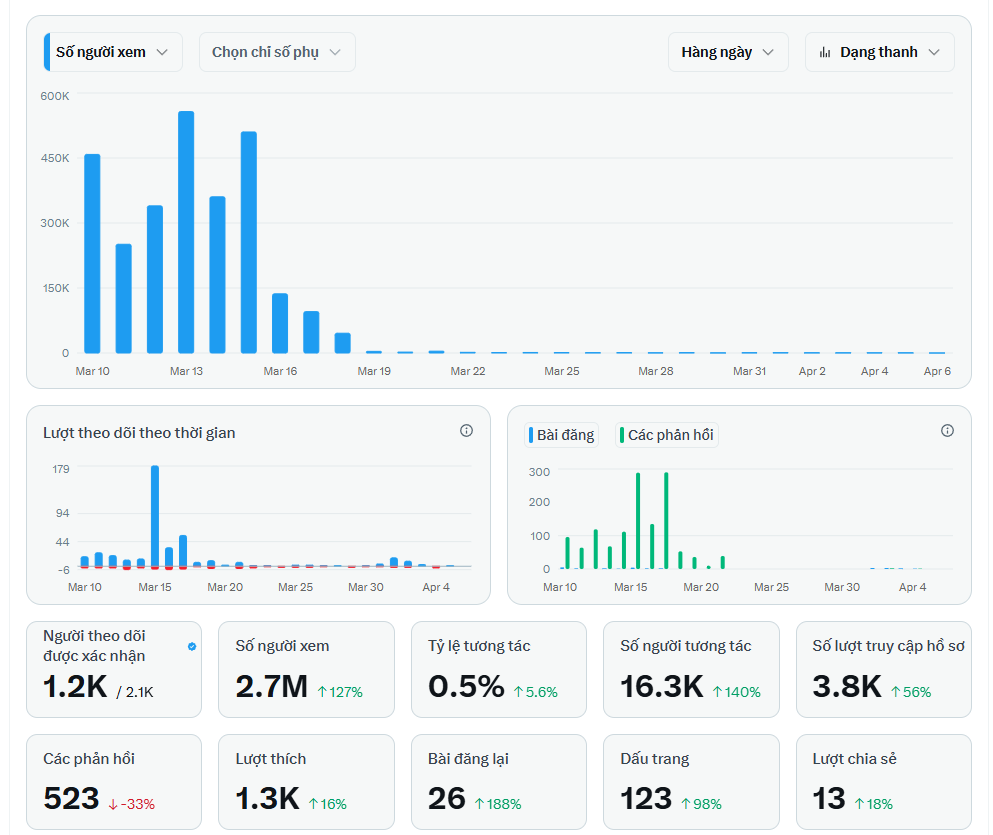993x835 pixels.
Task: Select the Người theo dõi được xác nhận card
Action: 114,669
